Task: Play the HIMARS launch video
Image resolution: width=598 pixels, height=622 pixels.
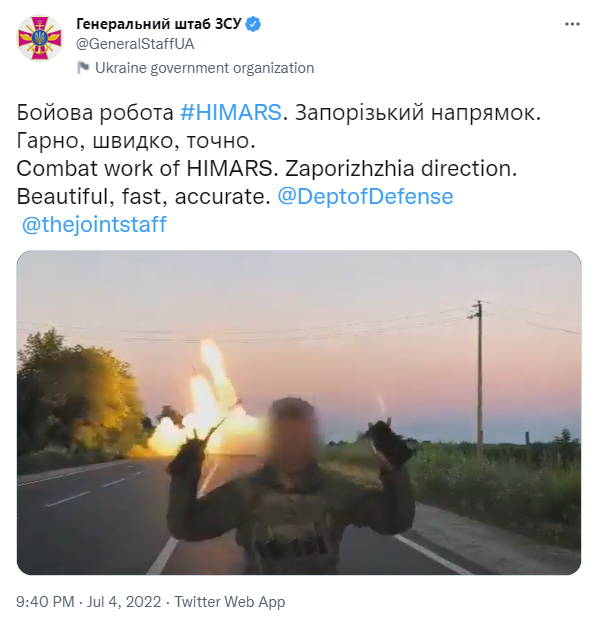Action: tap(299, 413)
